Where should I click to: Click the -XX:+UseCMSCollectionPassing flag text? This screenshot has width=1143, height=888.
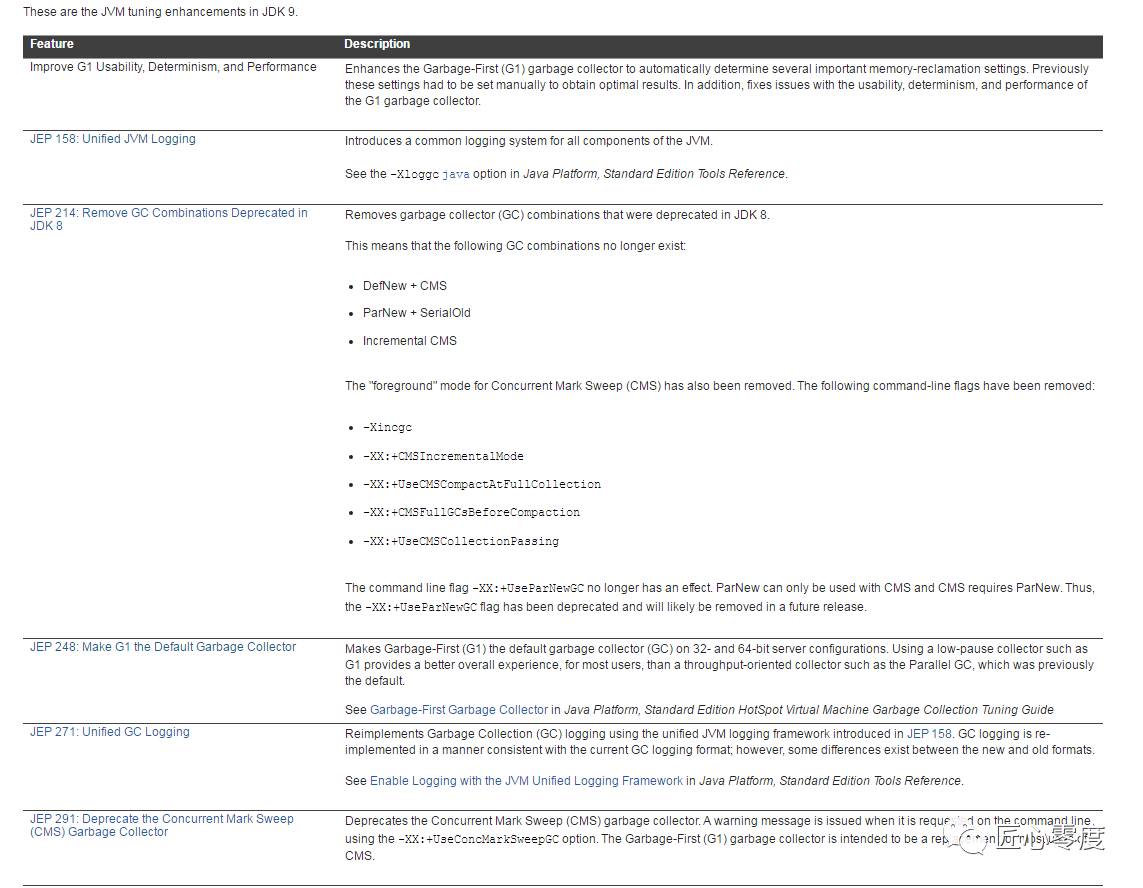(461, 542)
